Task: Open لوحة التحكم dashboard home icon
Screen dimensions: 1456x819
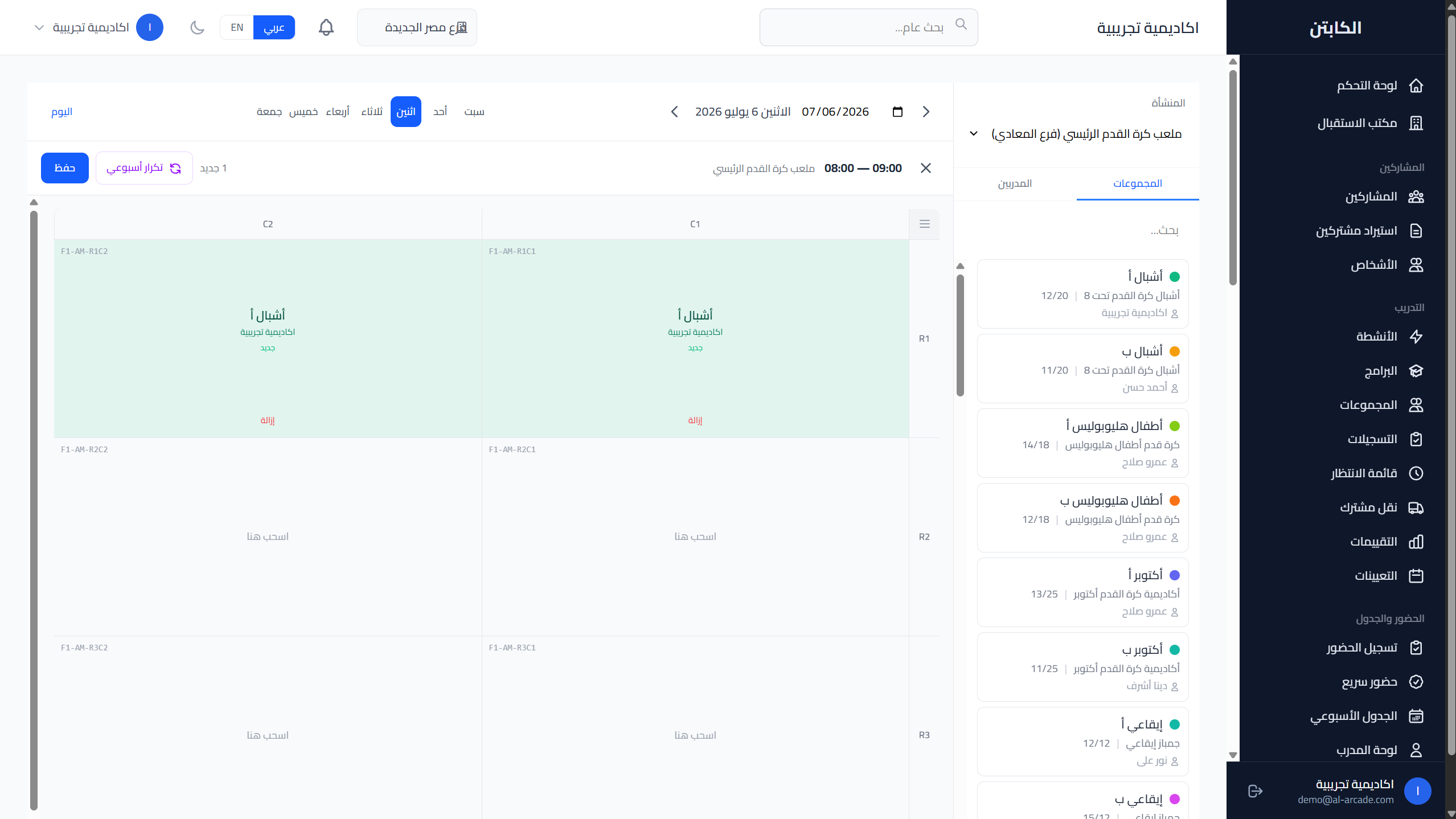Action: point(1416,85)
